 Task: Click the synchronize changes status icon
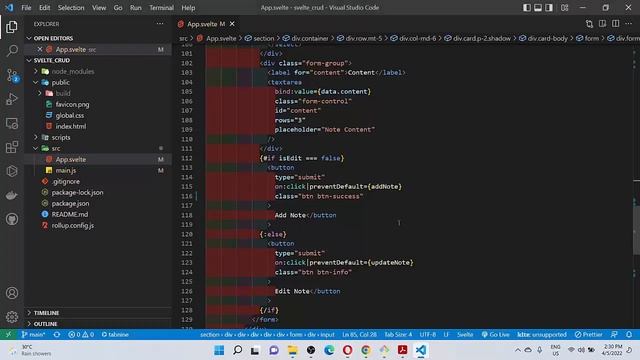point(57,334)
